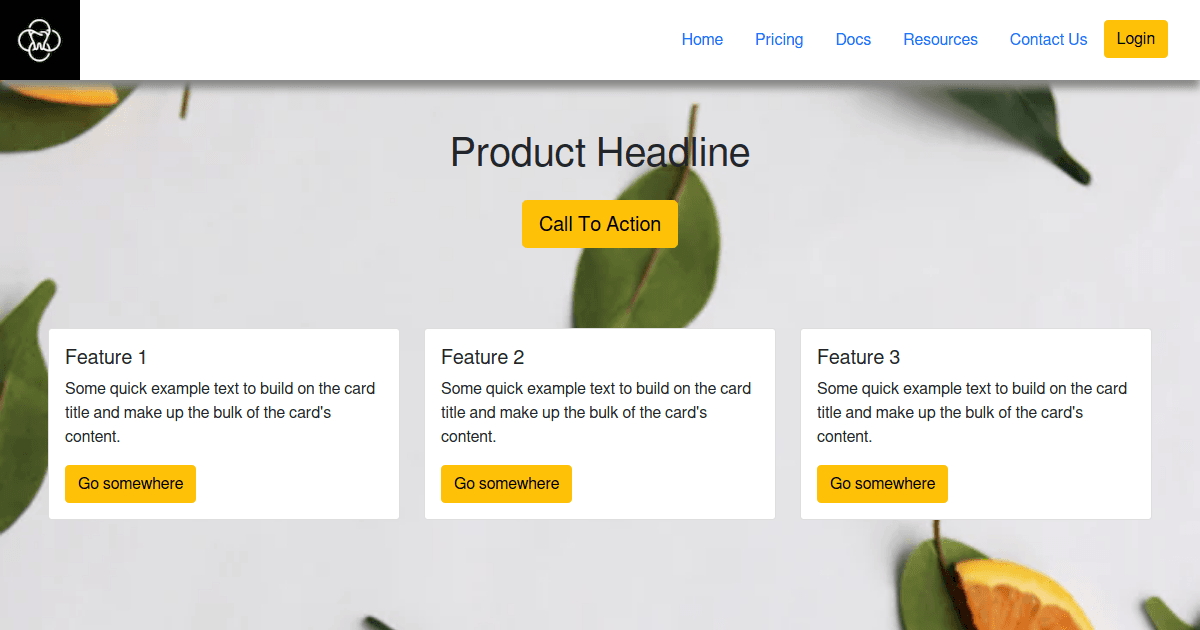Select the Feature 1 card title
This screenshot has width=1200, height=630.
pyautogui.click(x=106, y=357)
